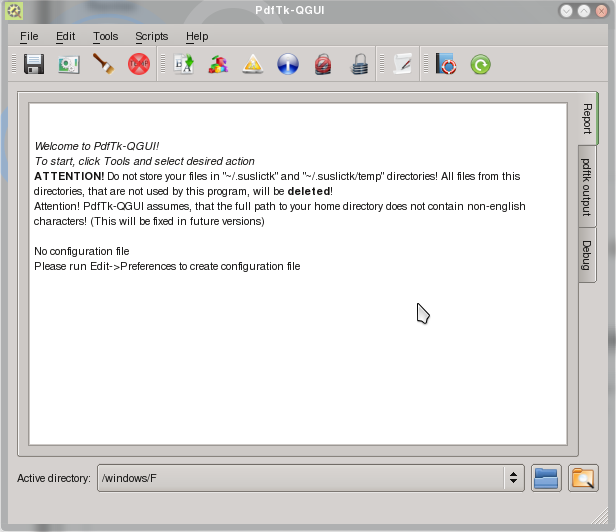Click the B/A pages with green arrow icon
The image size is (616, 532).
pos(183,64)
